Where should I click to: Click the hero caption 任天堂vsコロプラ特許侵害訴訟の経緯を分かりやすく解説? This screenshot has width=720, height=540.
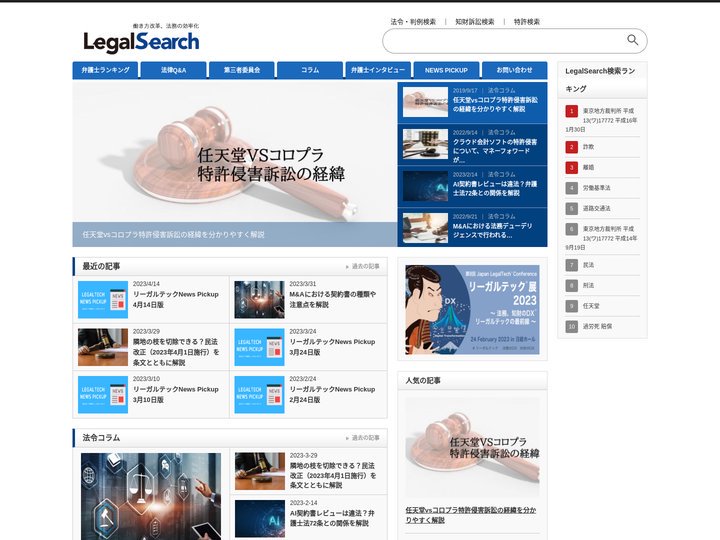tap(174, 235)
